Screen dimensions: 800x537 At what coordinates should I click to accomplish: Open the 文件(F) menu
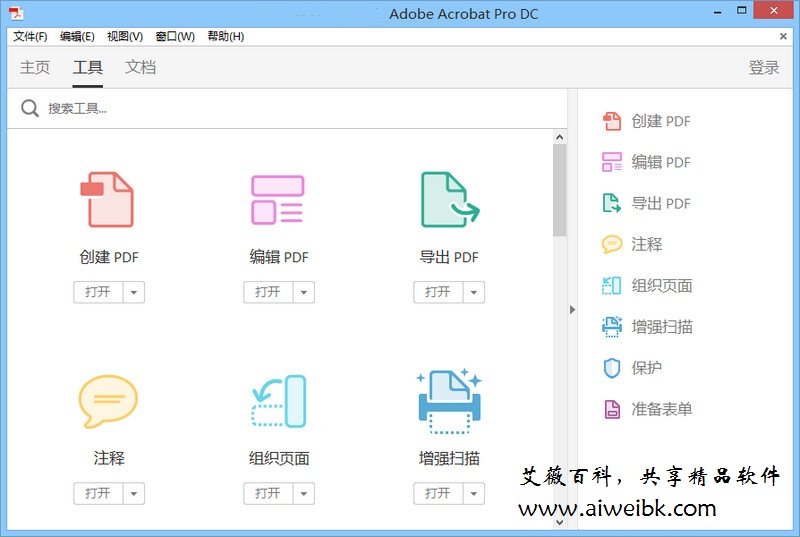point(30,36)
